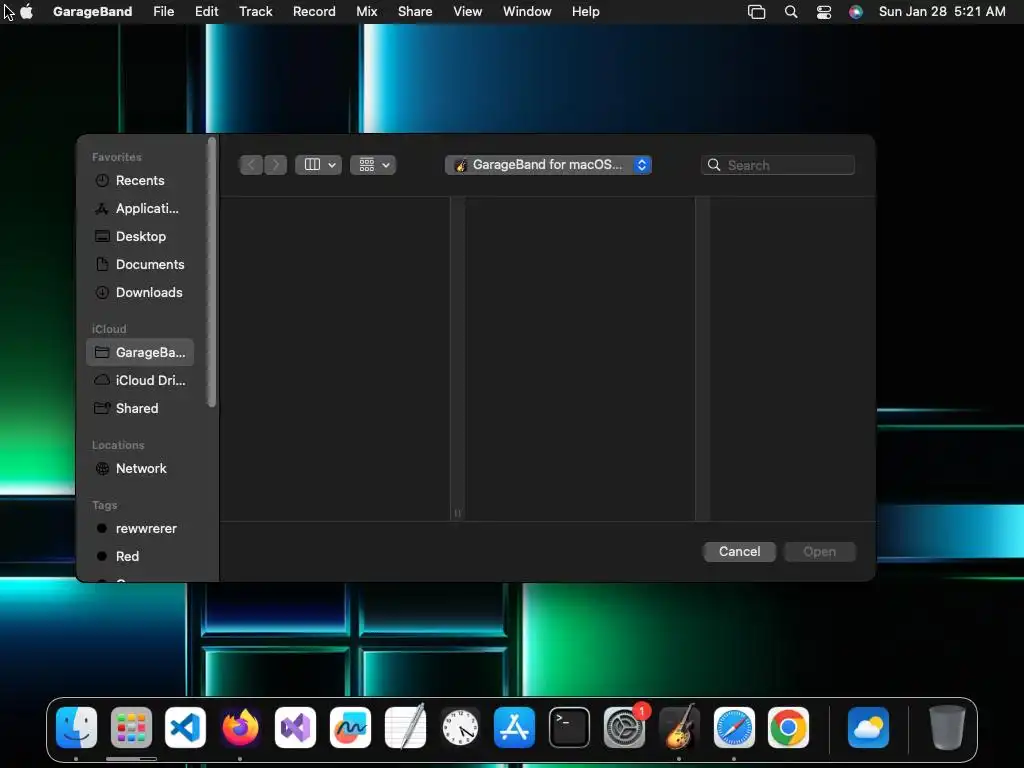This screenshot has height=768, width=1024.
Task: Open Control Center in menu bar
Action: pyautogui.click(x=824, y=12)
